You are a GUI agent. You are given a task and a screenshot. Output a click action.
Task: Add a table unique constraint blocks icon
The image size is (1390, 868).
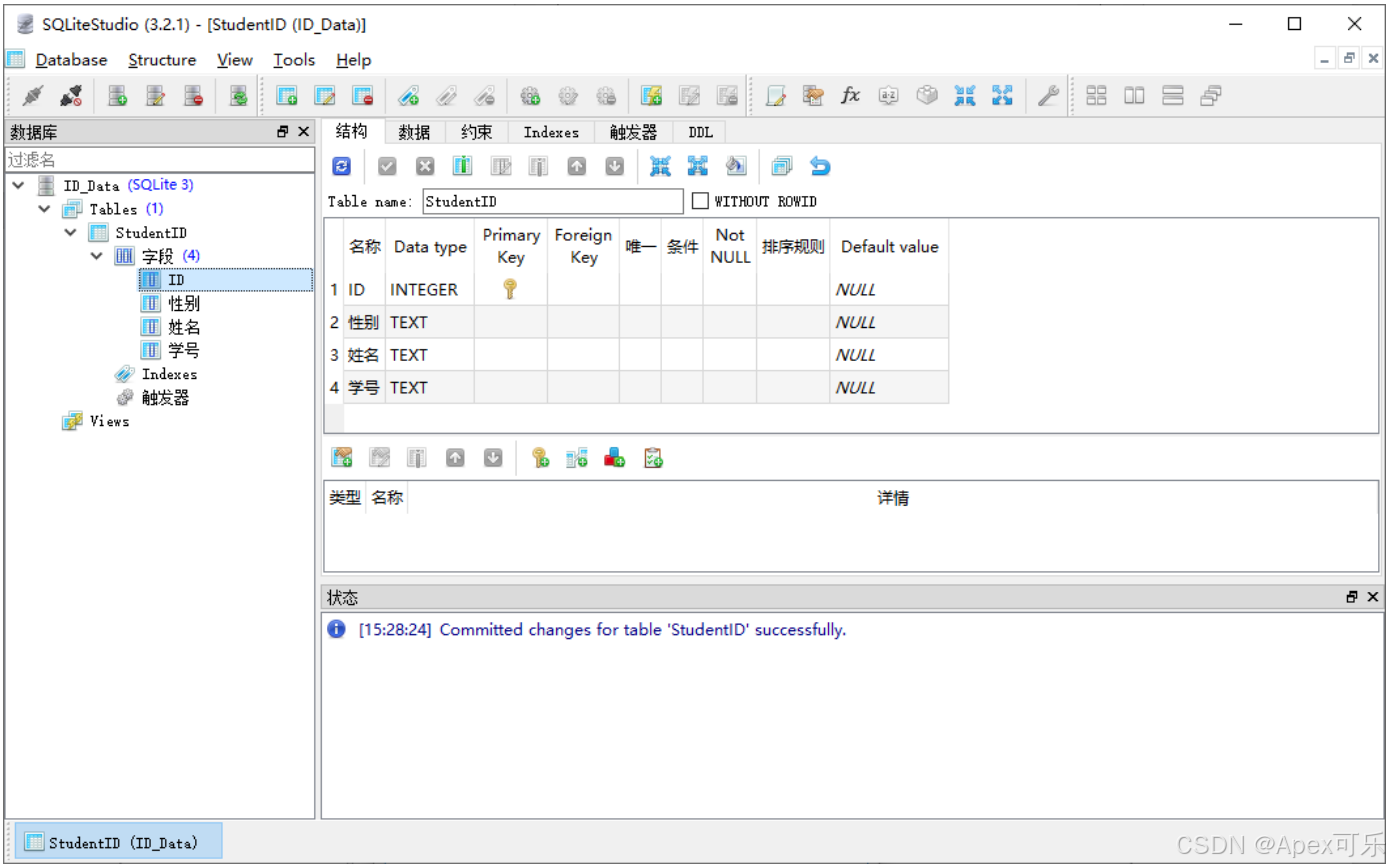tap(615, 458)
